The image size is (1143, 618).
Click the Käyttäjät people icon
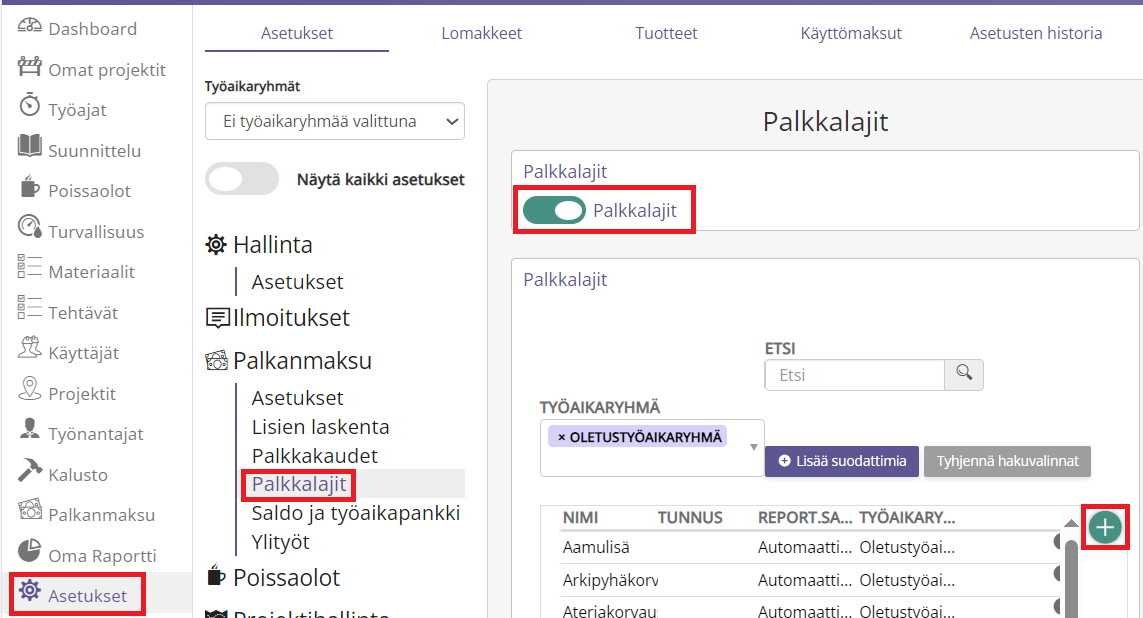point(29,348)
